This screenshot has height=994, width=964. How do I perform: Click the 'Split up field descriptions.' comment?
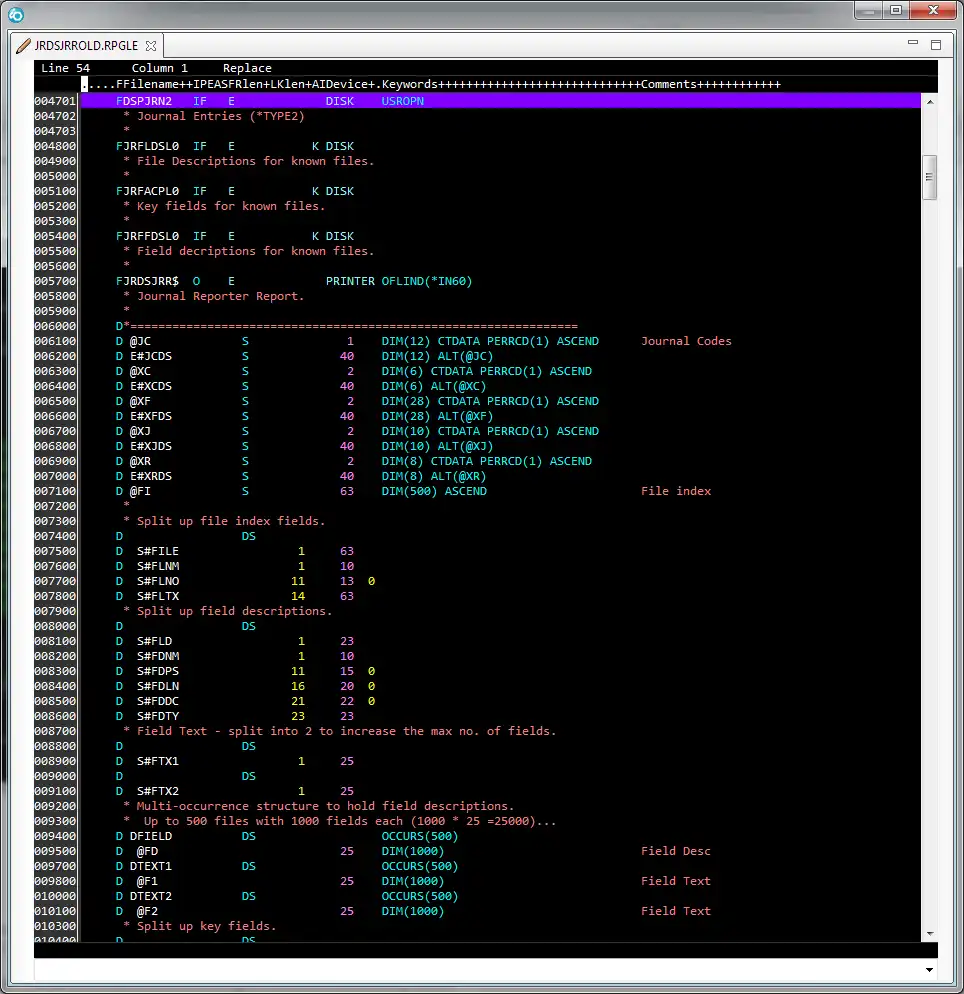click(235, 611)
